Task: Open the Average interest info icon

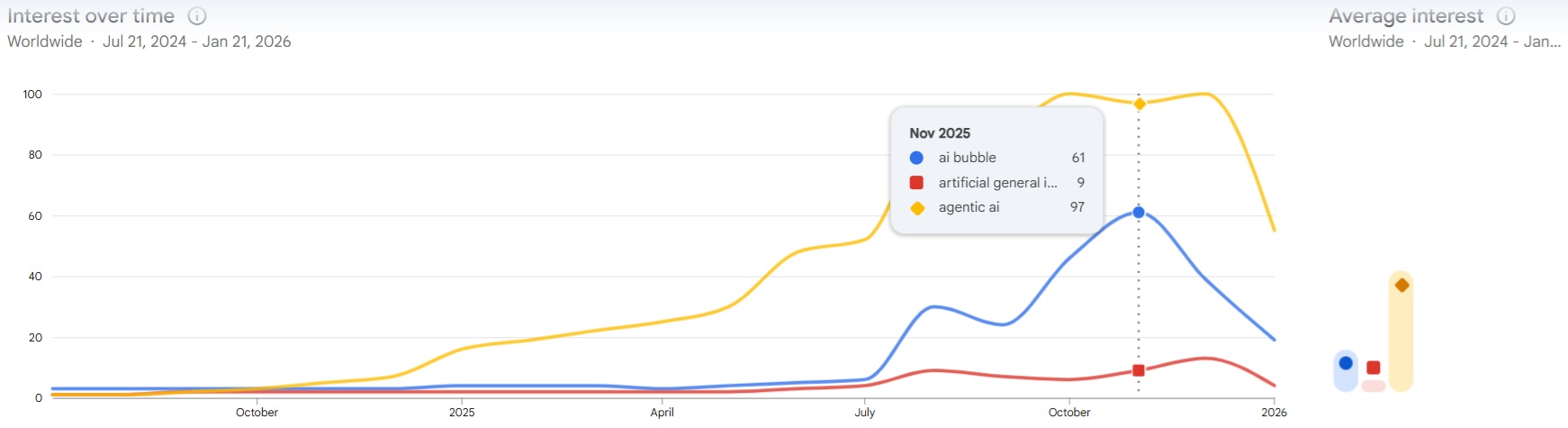Action: [1506, 16]
